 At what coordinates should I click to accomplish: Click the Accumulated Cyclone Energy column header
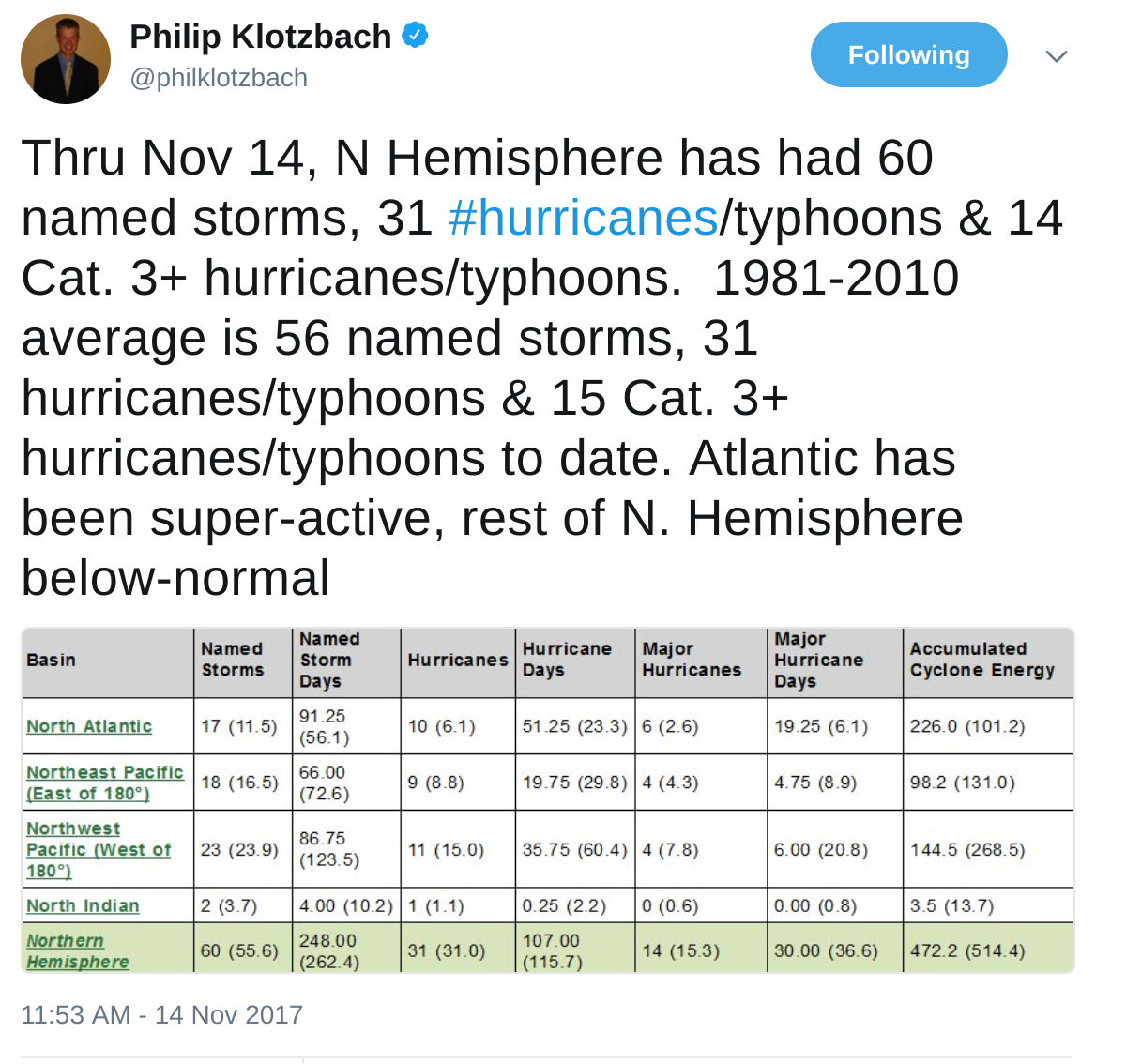(982, 660)
